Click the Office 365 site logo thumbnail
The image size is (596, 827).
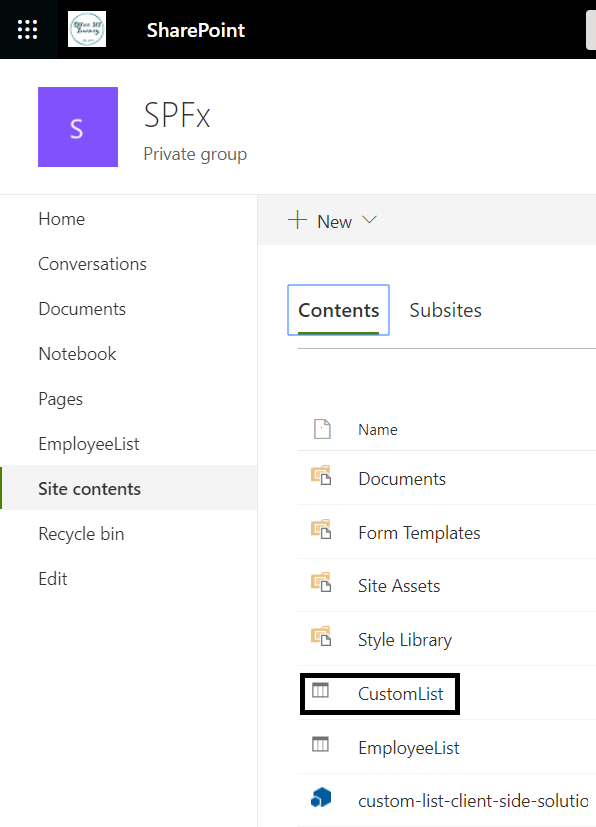(x=87, y=29)
